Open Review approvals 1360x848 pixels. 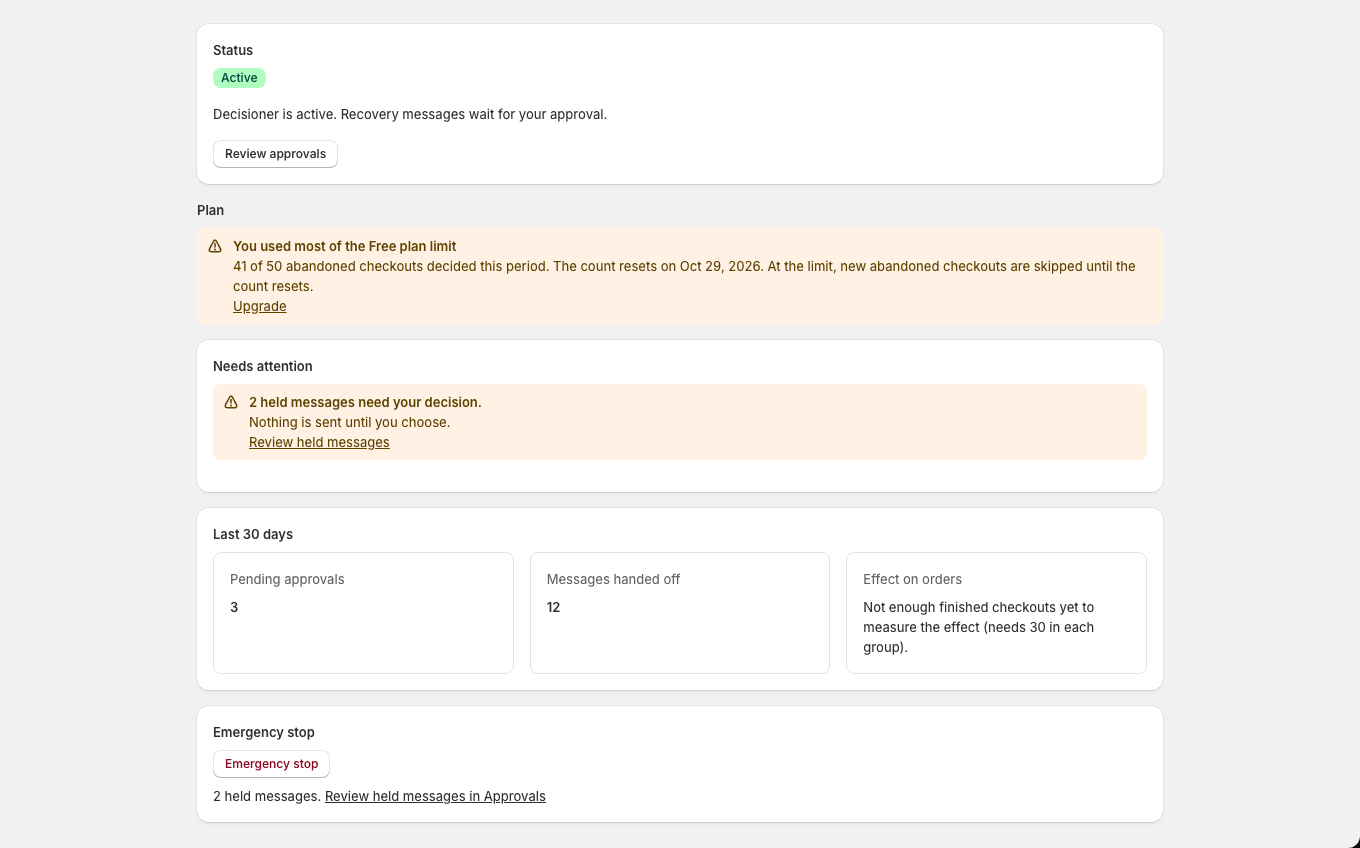275,154
